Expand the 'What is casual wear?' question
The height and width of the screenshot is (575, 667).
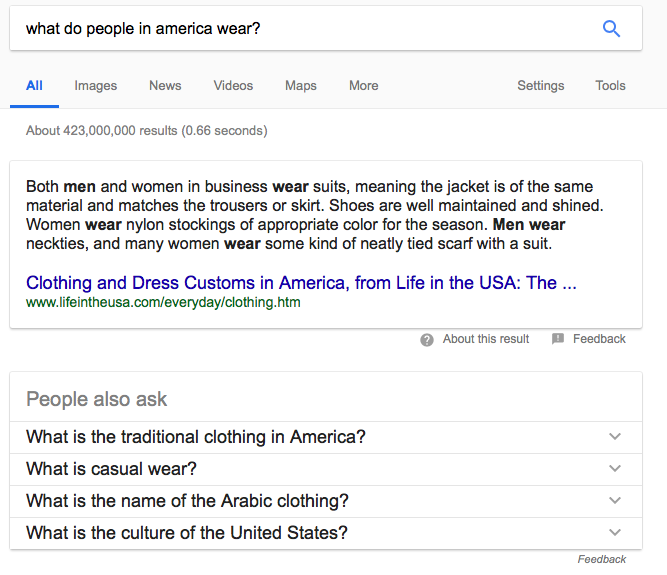coord(615,469)
